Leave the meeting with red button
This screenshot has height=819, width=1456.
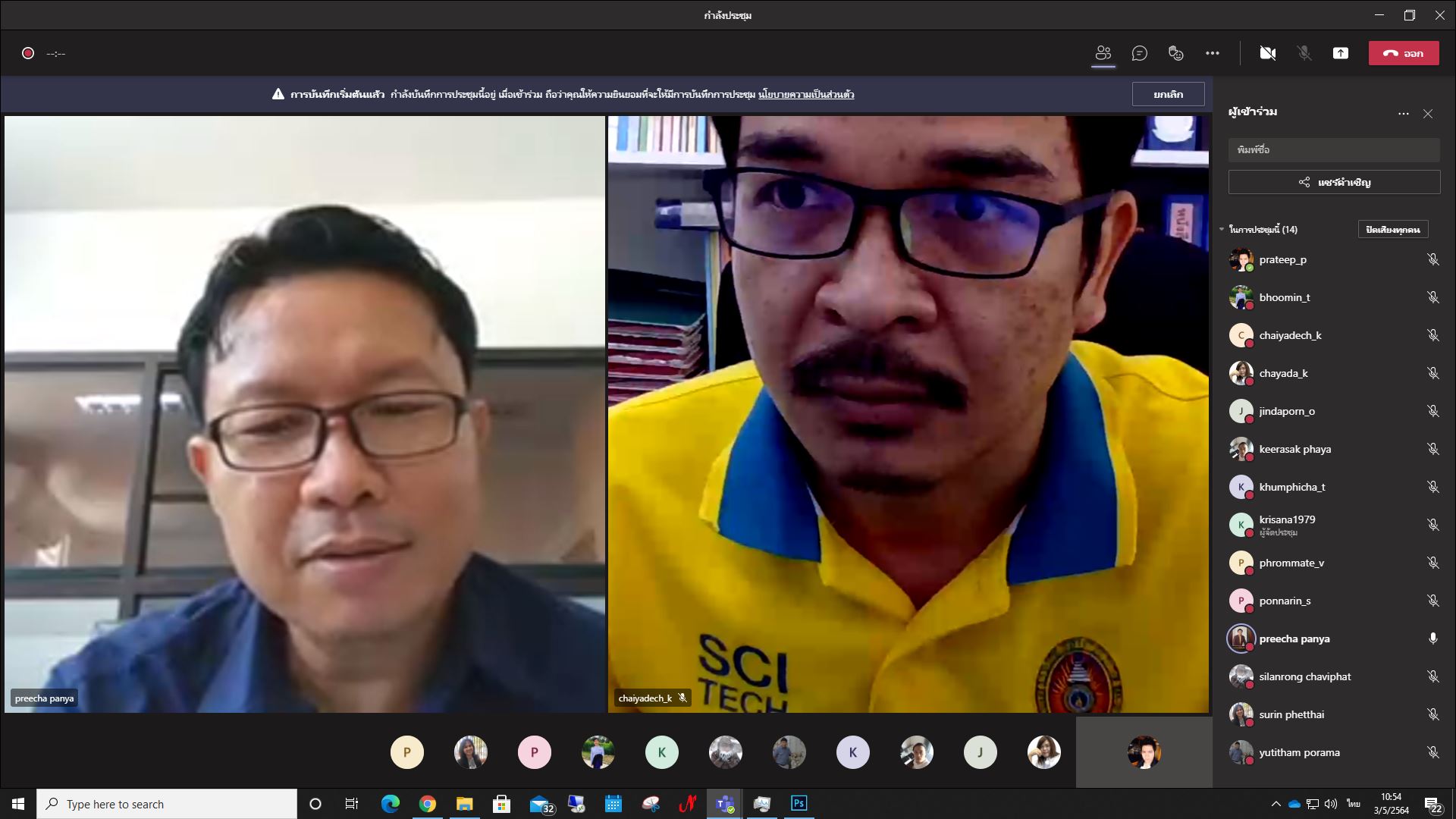pos(1403,53)
